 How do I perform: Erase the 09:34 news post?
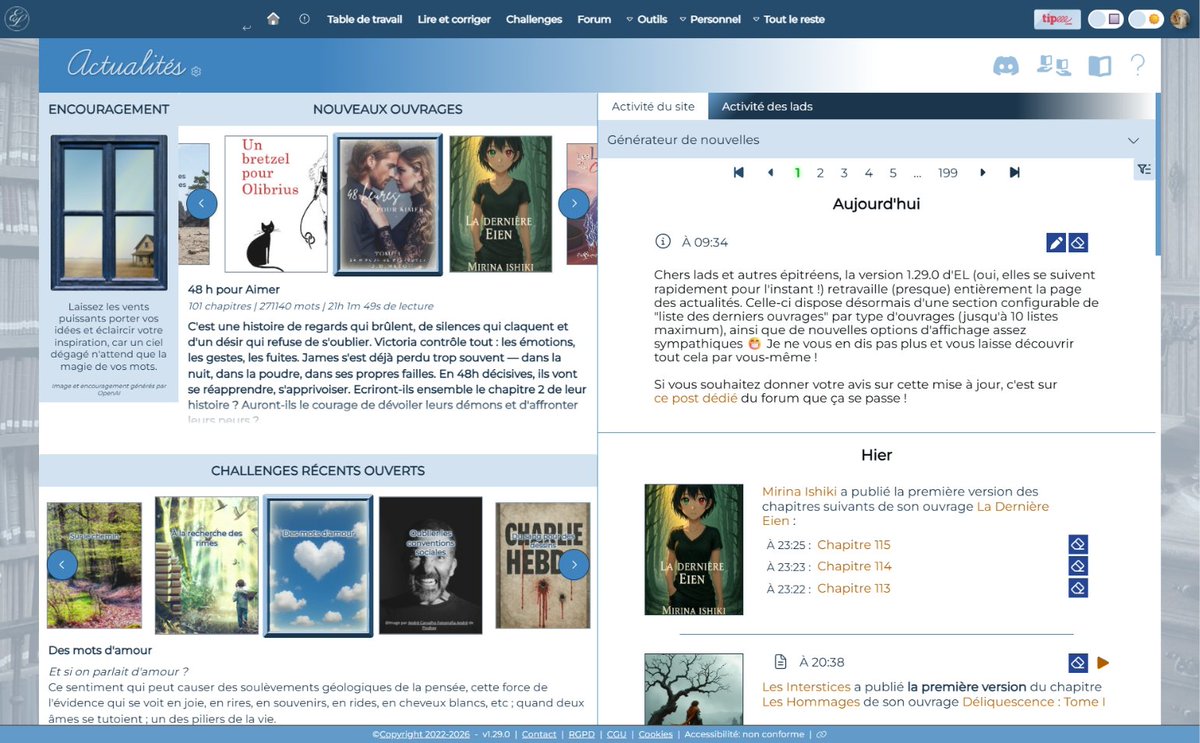click(x=1078, y=242)
